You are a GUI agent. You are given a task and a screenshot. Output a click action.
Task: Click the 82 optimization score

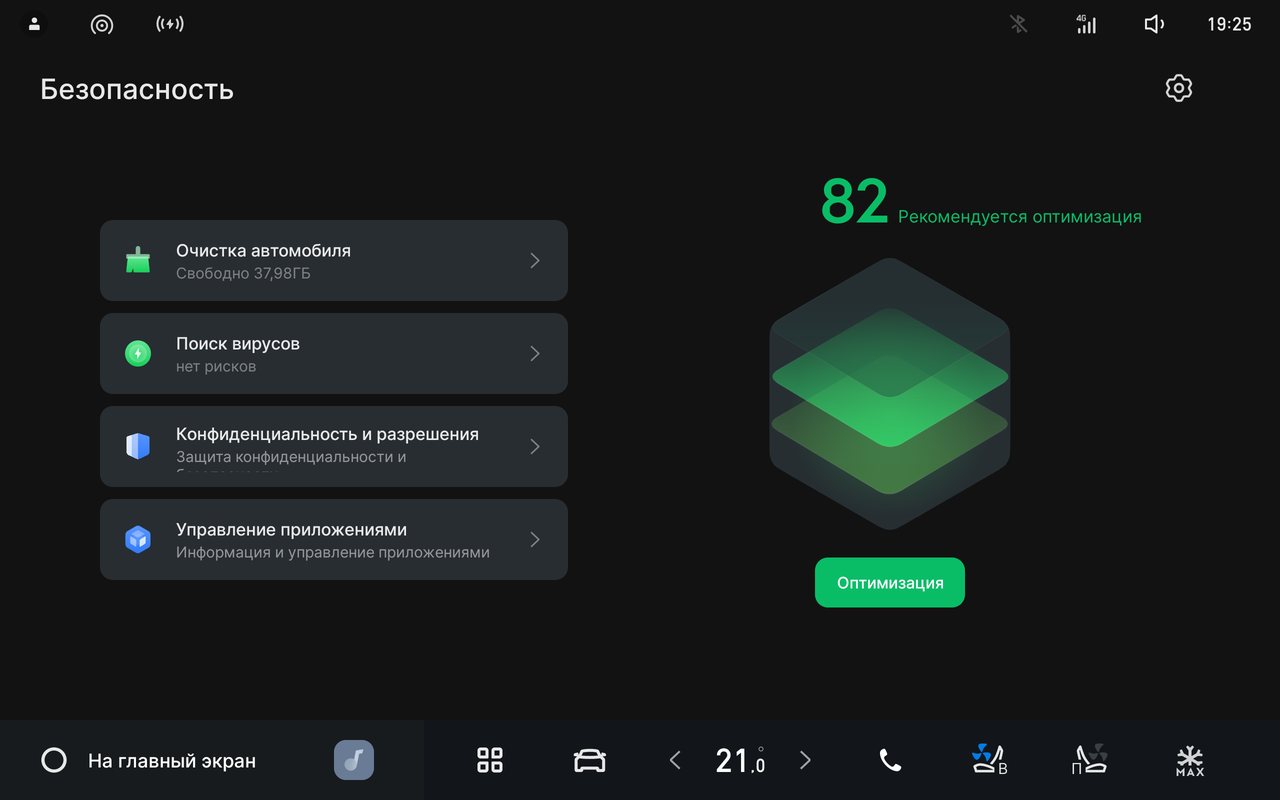click(x=855, y=202)
